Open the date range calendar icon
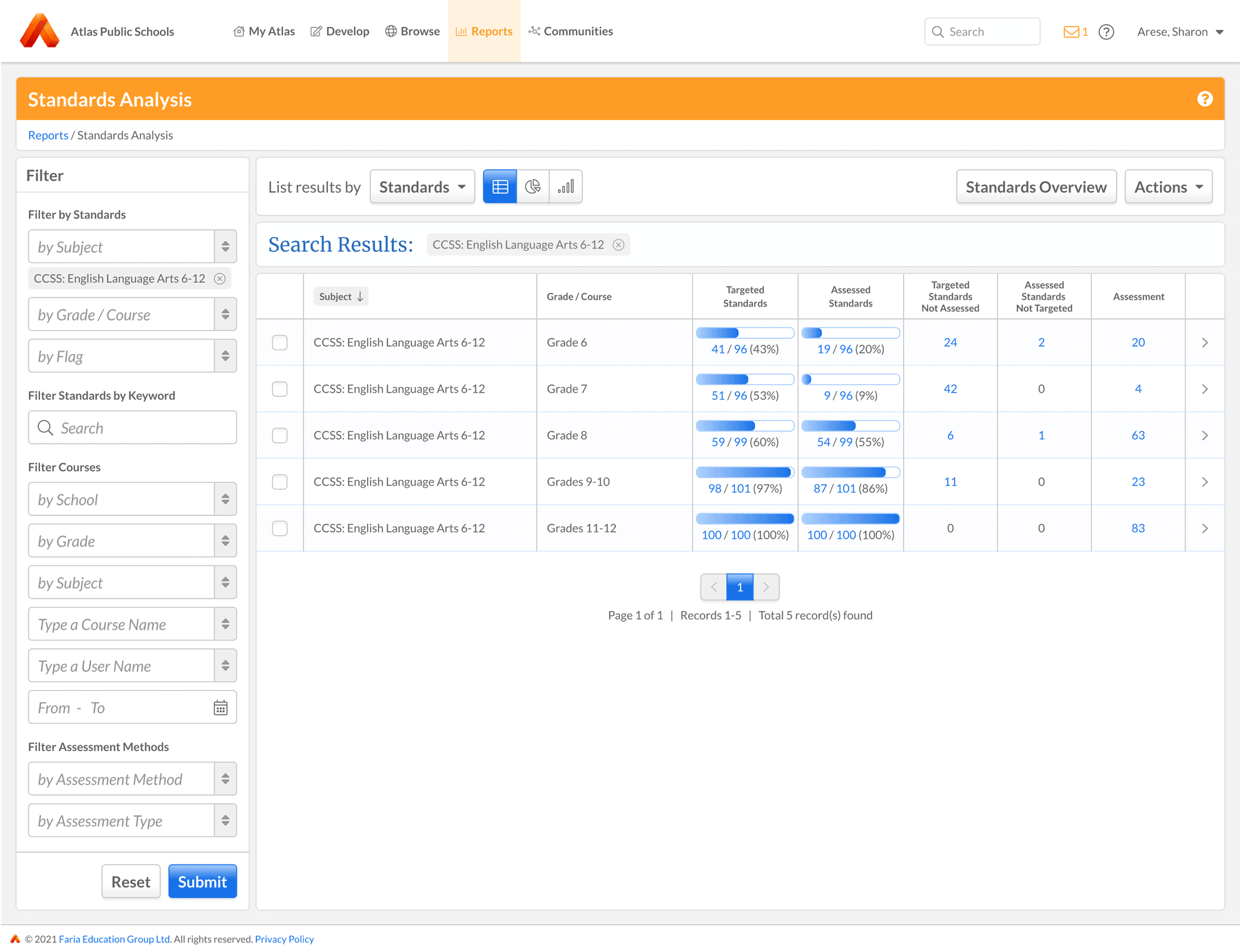 coord(220,707)
